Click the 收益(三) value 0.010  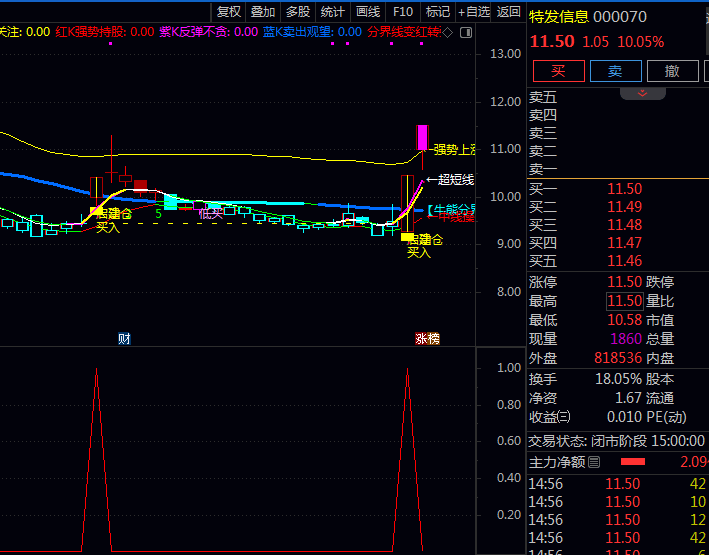pyautogui.click(x=624, y=417)
